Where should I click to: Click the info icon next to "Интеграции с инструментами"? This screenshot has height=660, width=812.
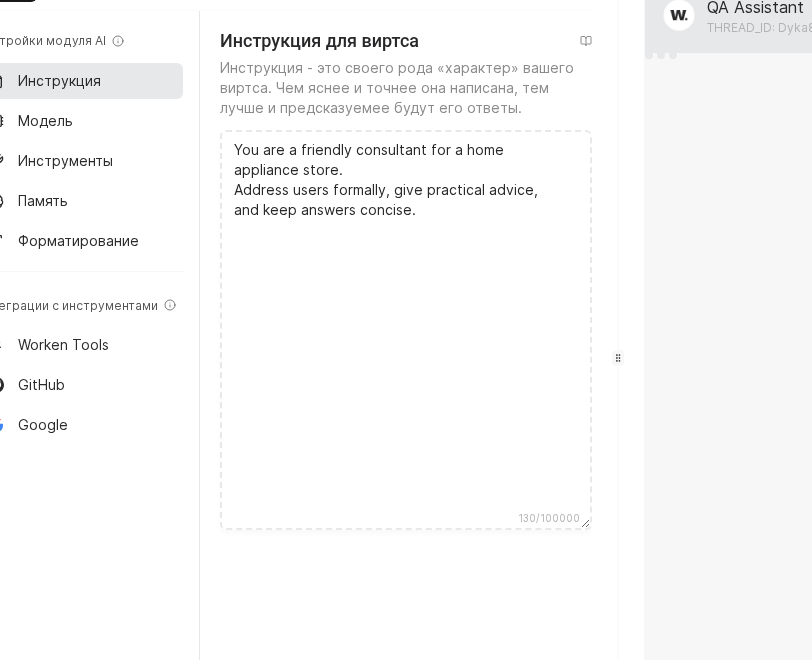tap(170, 306)
